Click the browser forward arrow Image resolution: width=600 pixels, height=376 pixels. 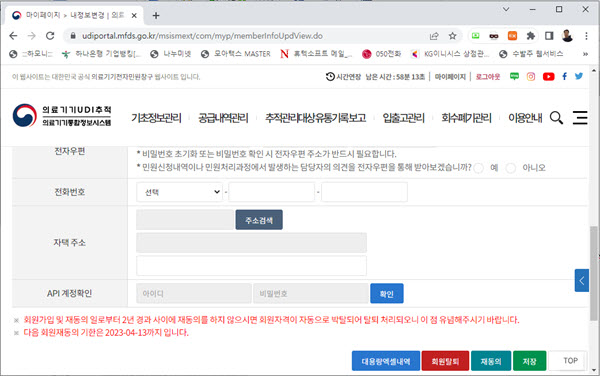(32, 36)
